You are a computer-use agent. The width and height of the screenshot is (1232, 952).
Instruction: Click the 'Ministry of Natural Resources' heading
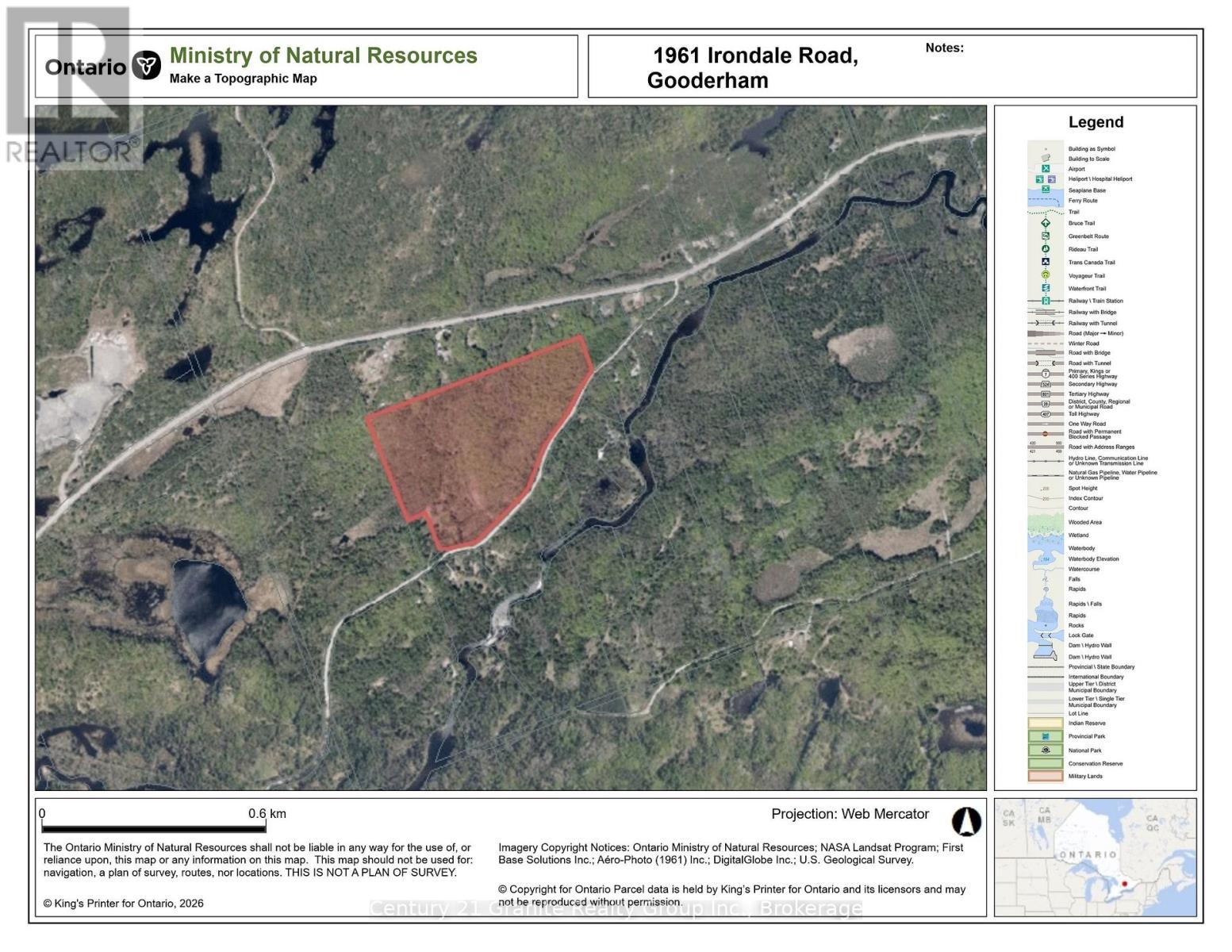coord(324,56)
